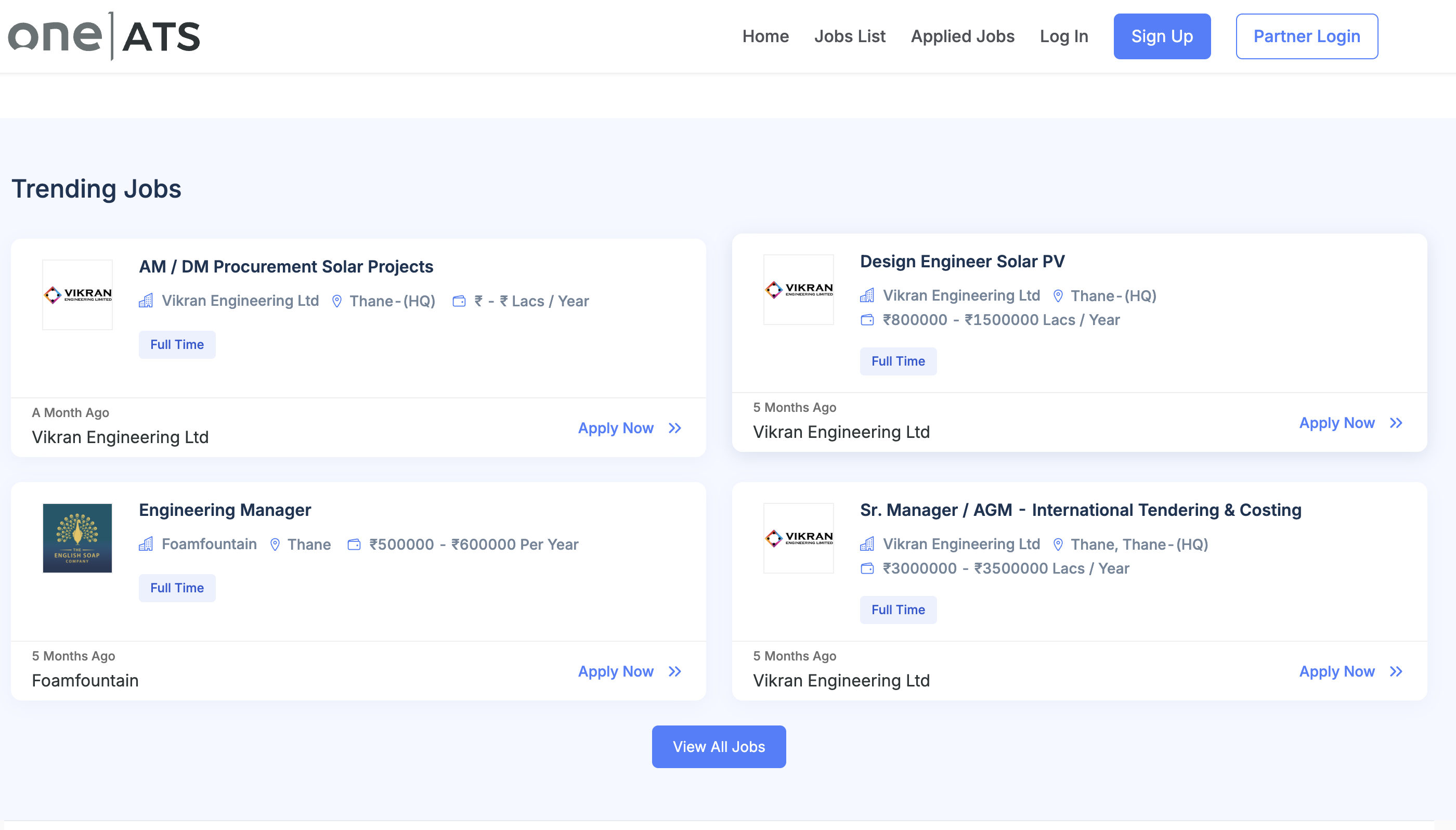Click the oneATS logo
Viewport: 1456px width, 830px height.
tap(103, 36)
